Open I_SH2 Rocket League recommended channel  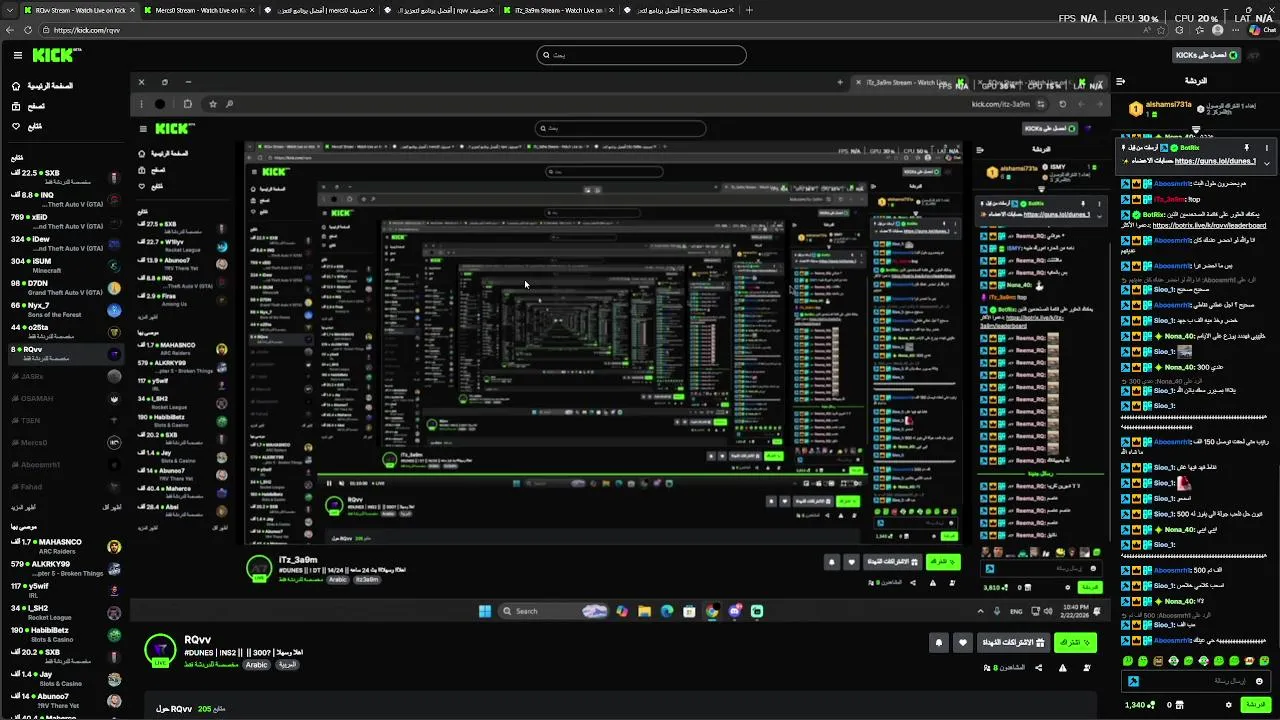[x=65, y=612]
